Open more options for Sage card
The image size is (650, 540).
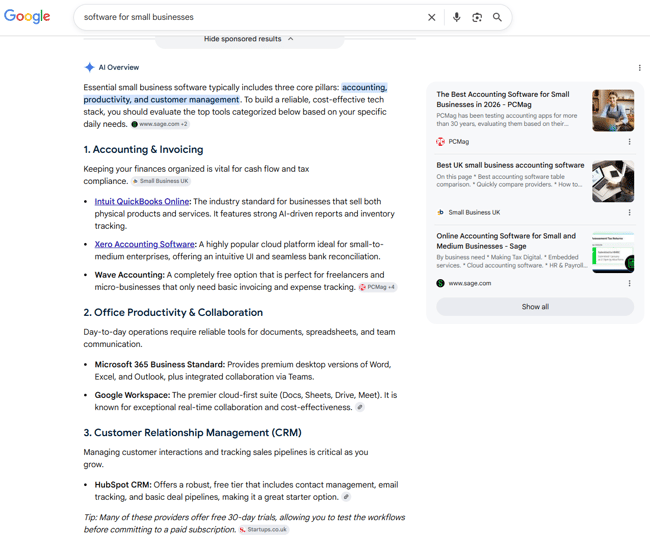pos(629,283)
